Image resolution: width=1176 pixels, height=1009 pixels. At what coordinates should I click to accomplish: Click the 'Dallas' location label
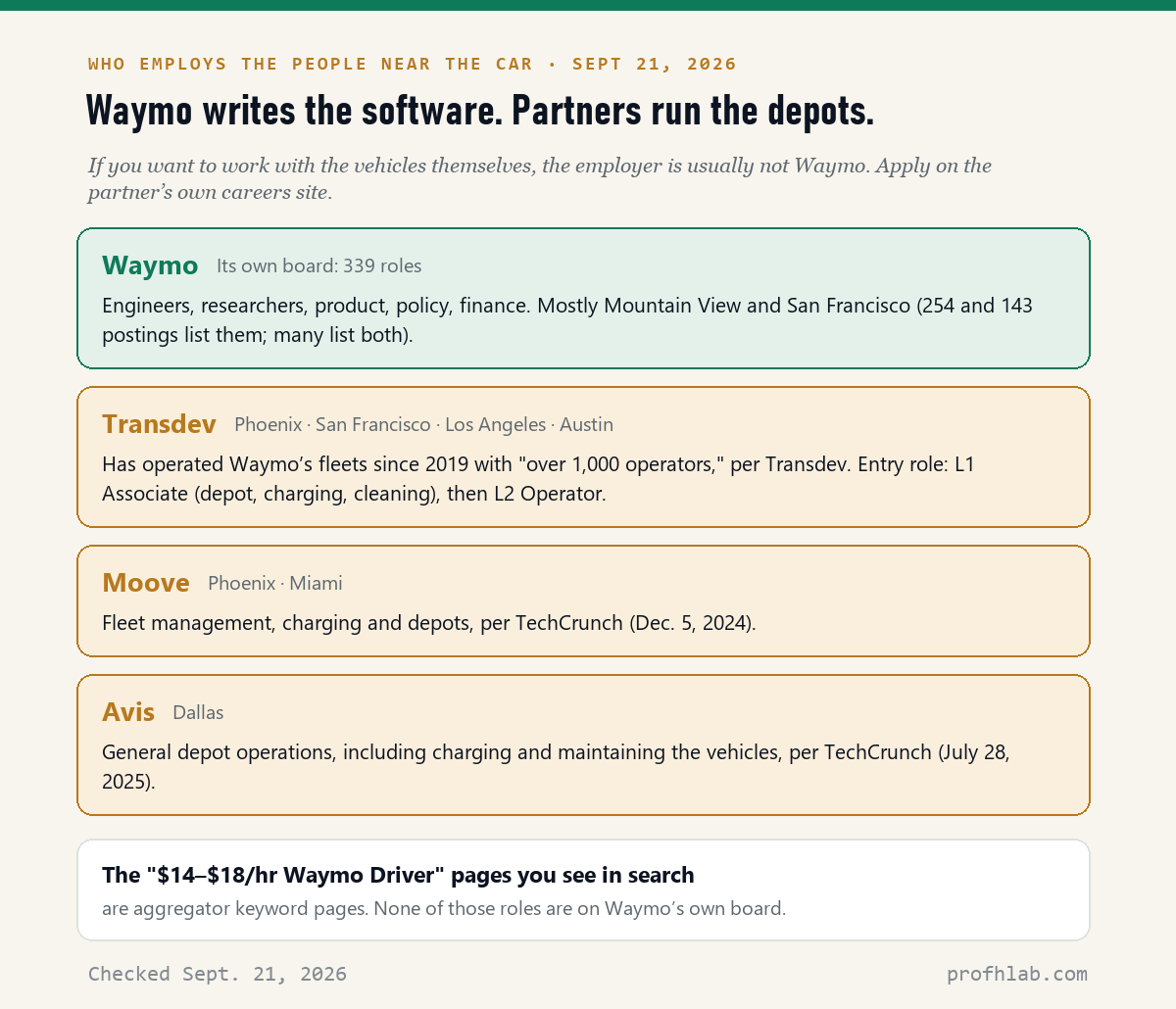(198, 713)
